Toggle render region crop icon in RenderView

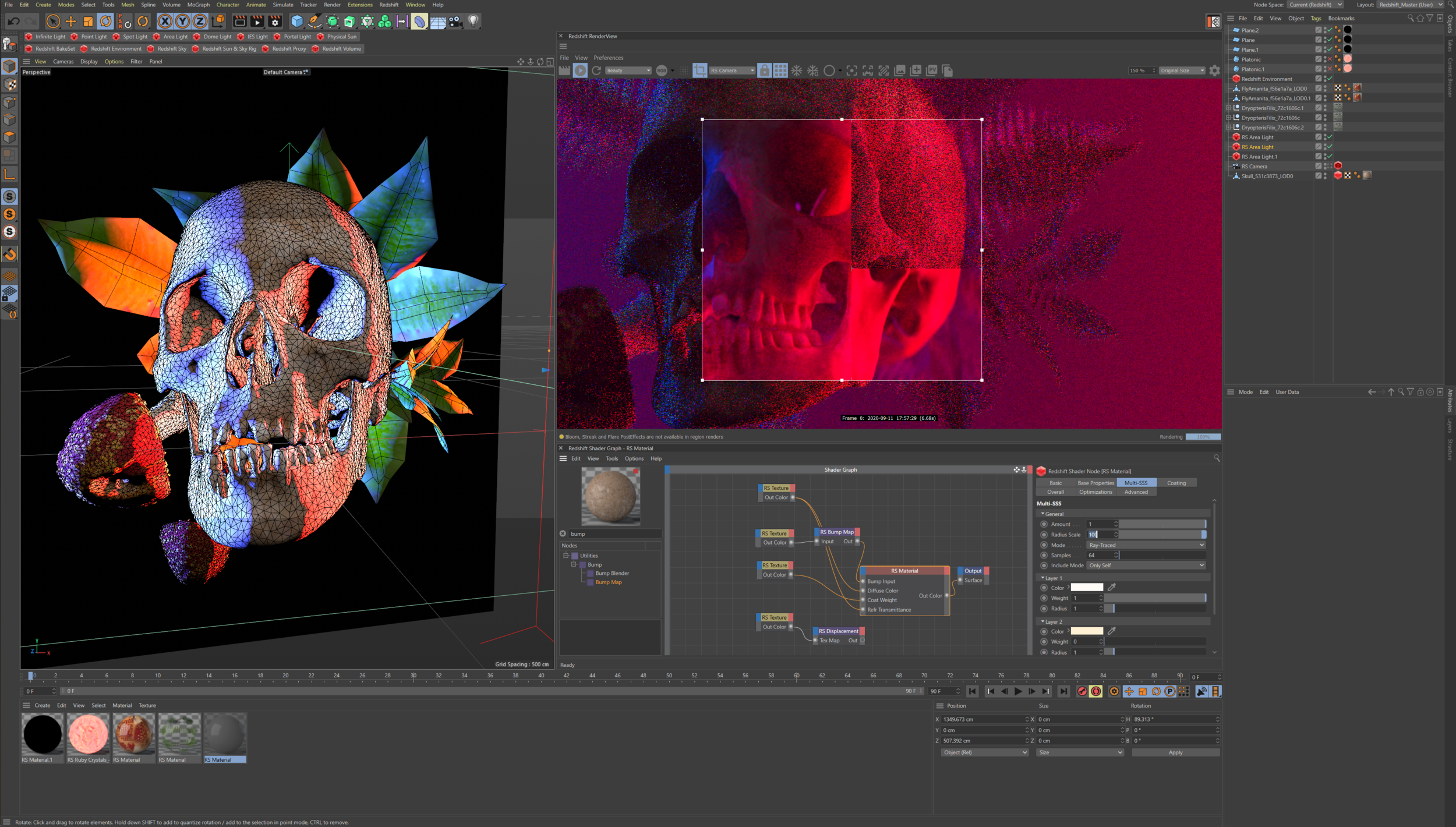coord(699,70)
